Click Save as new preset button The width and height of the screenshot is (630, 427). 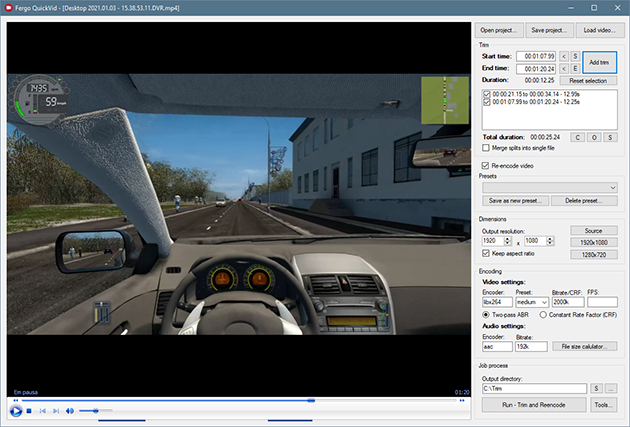515,200
